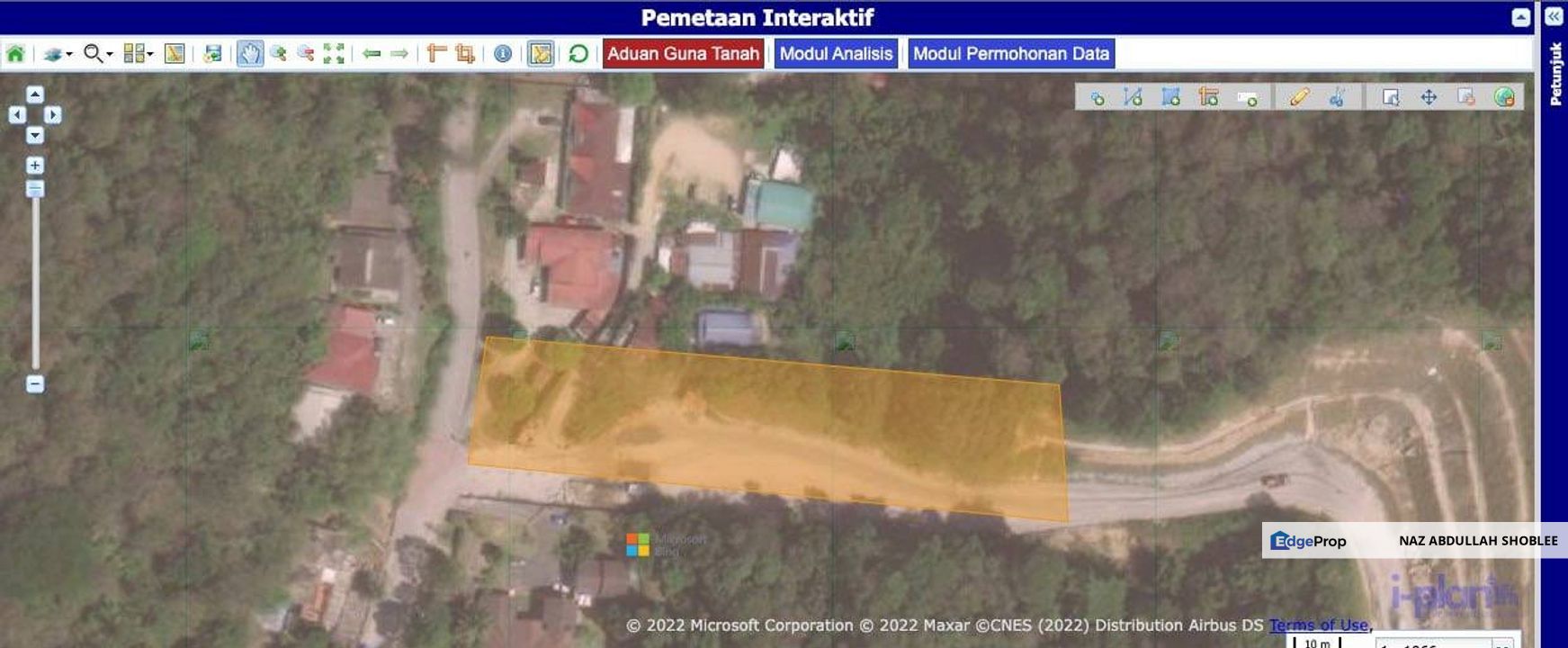Select the add text label tool
Image resolution: width=1568 pixels, height=648 pixels.
[x=1247, y=98]
